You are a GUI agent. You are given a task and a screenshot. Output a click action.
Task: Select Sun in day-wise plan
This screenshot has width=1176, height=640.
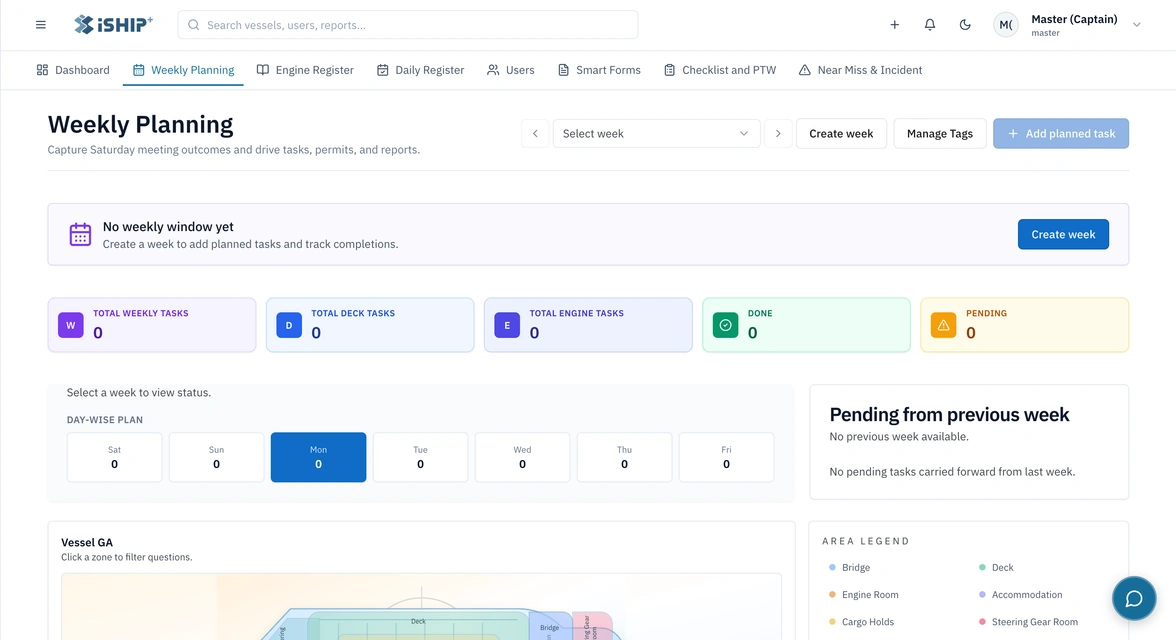(216, 457)
